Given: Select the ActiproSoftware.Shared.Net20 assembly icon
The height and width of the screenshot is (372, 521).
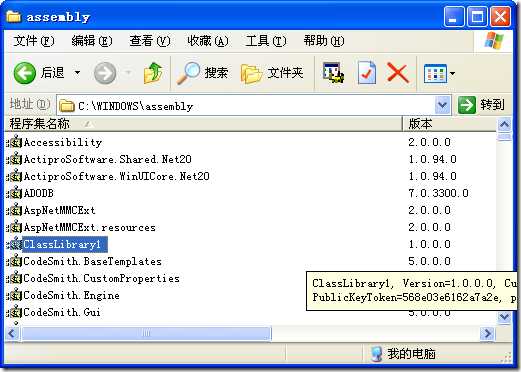Looking at the screenshot, I should [x=14, y=159].
